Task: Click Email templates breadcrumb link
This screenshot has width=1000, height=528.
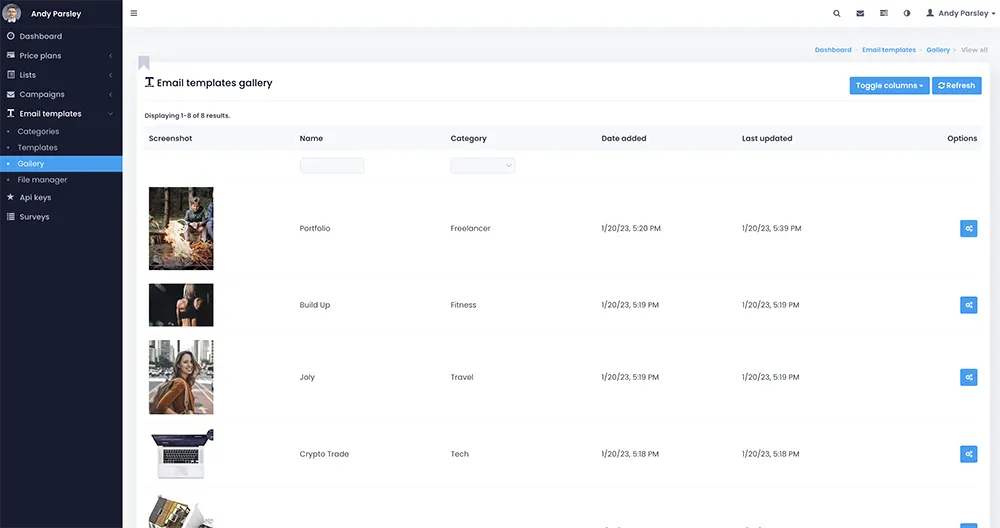Action: [x=889, y=50]
